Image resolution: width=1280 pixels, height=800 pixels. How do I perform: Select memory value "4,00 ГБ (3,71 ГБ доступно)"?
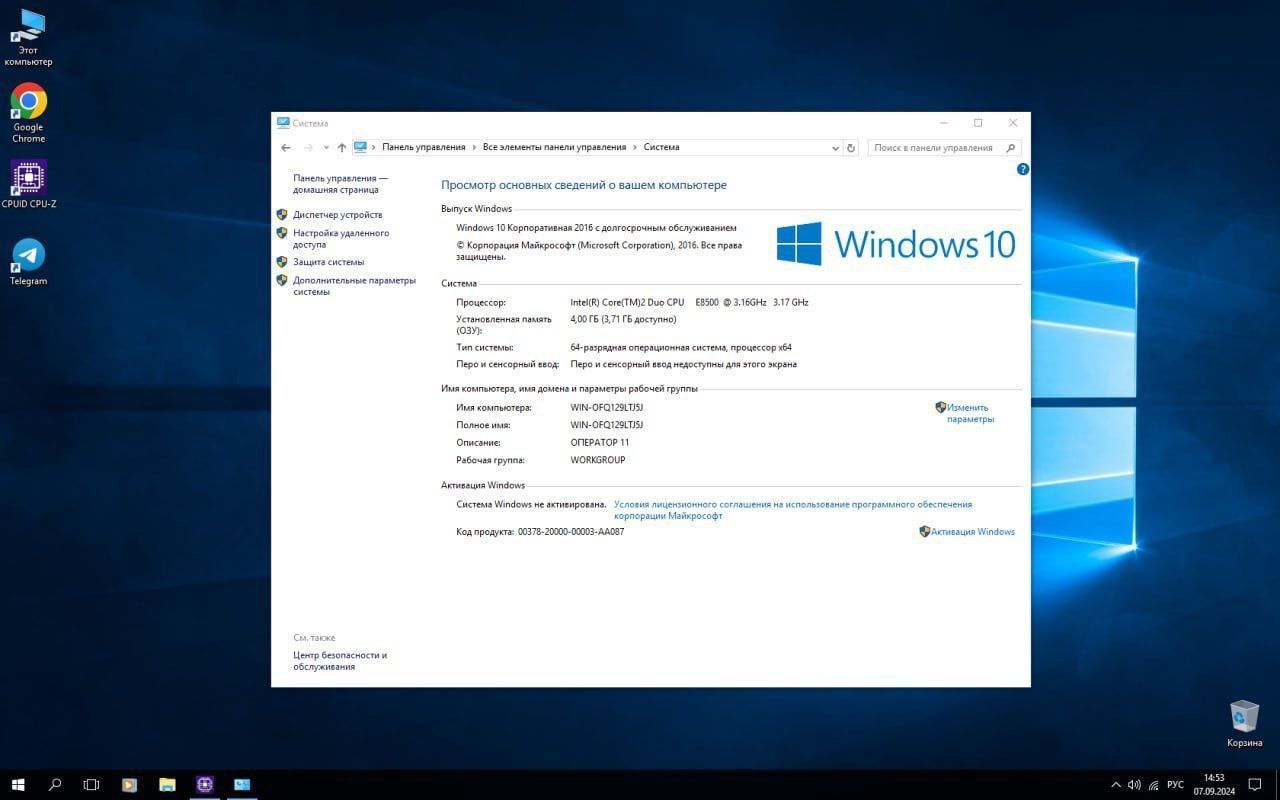tap(623, 319)
